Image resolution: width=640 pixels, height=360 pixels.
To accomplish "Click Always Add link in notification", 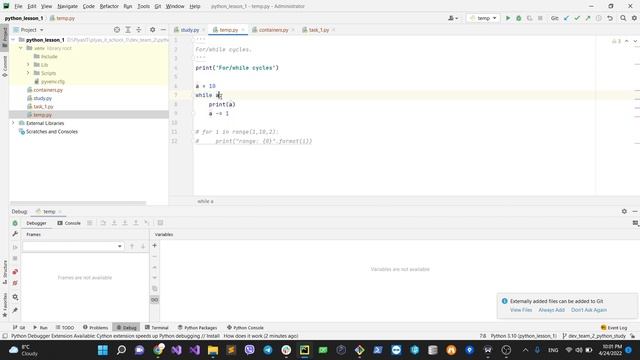I will pyautogui.click(x=551, y=310).
